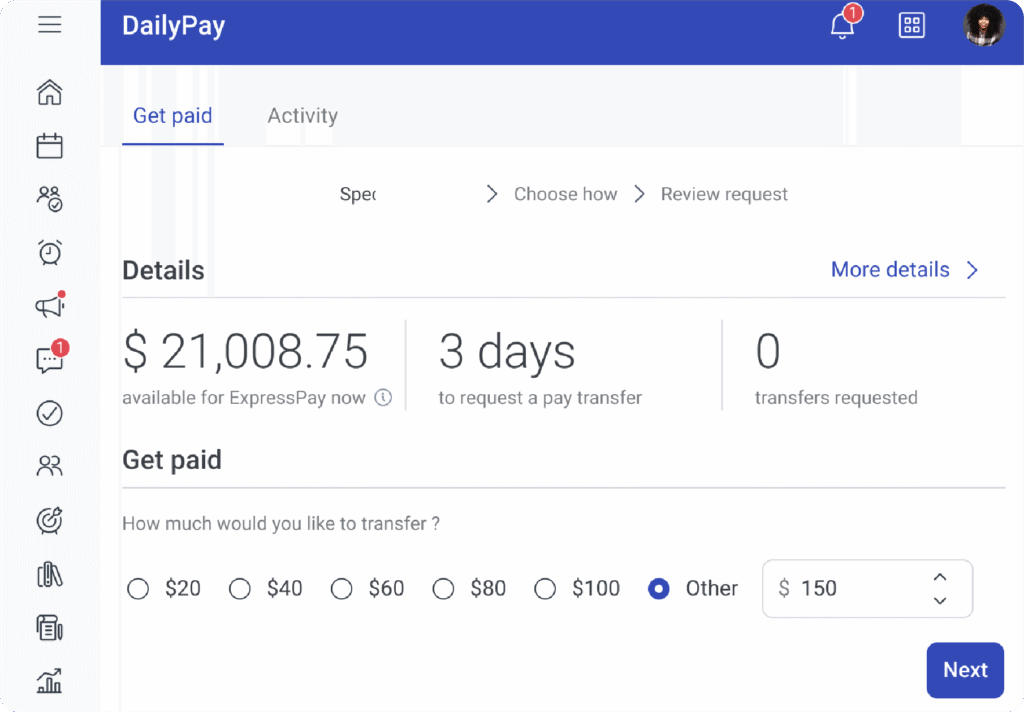Screen dimensions: 1024x712
Task: Click the Next button
Action: click(965, 670)
